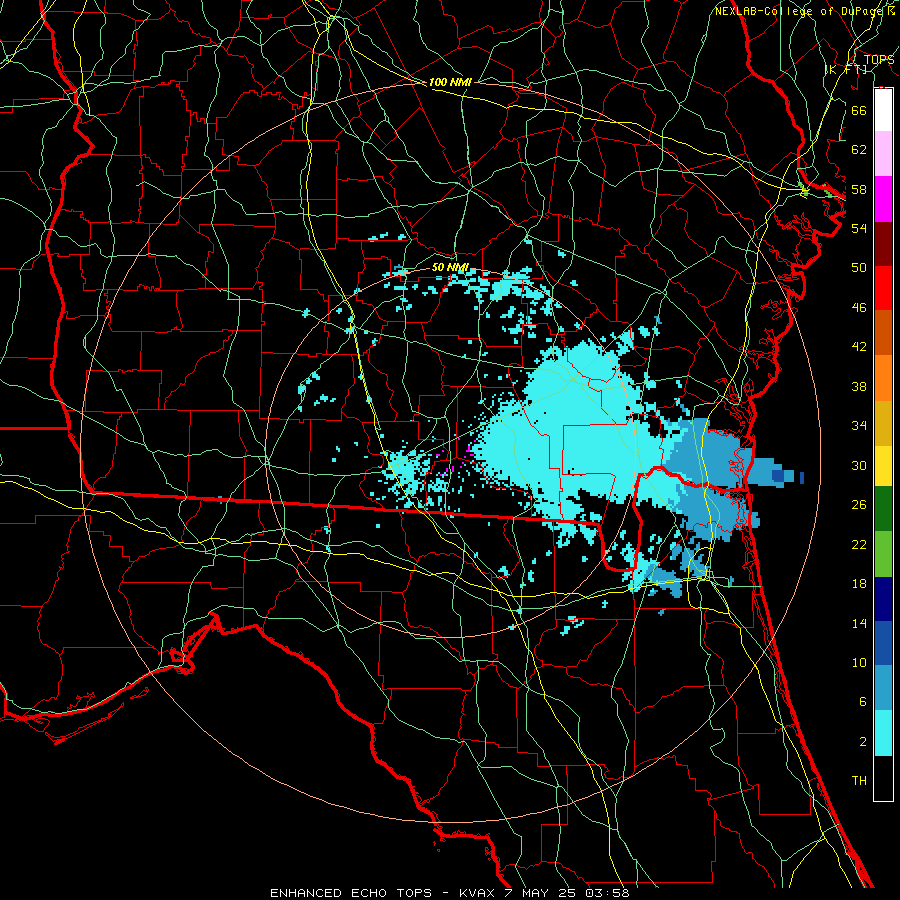Click the legend value "22"

coord(859,545)
